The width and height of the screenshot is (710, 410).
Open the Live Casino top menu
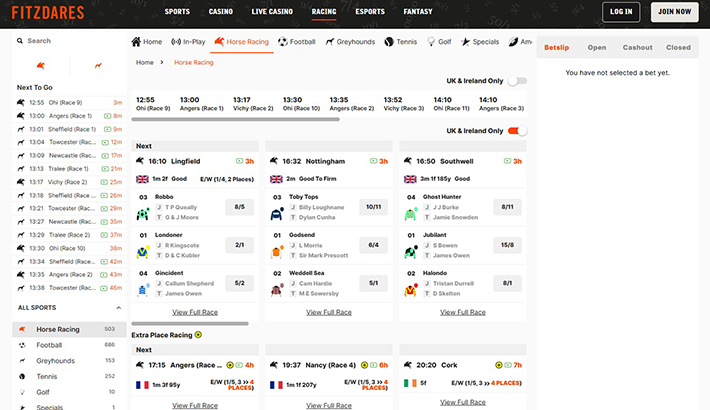272,12
